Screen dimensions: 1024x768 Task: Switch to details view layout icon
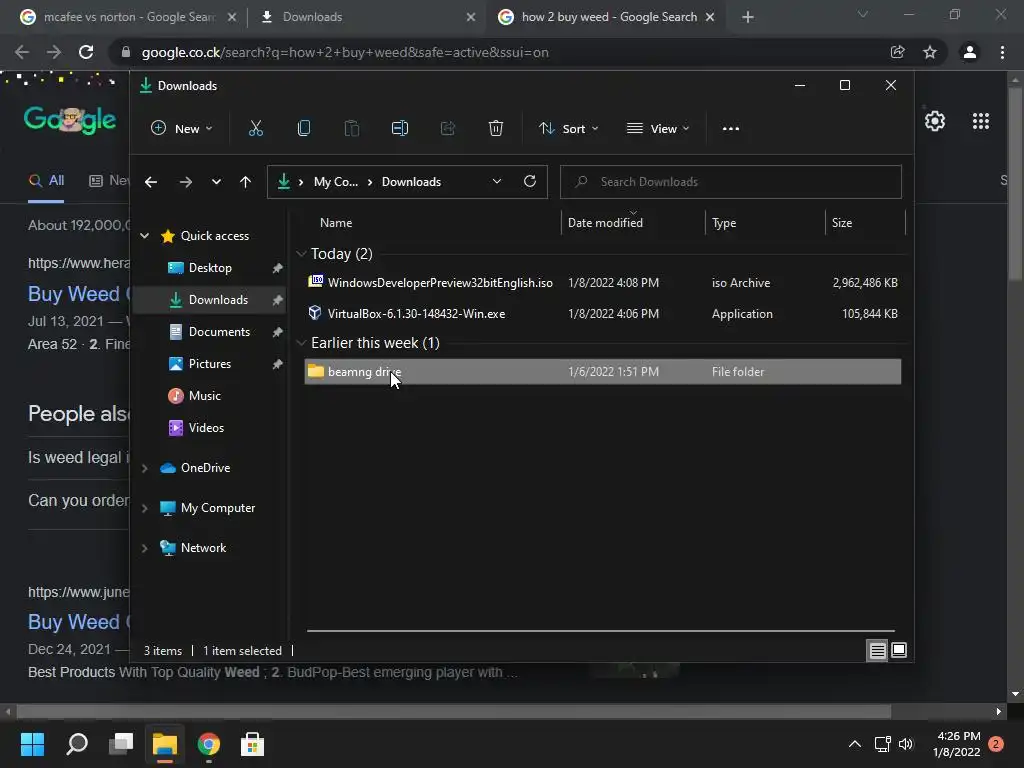click(x=877, y=650)
